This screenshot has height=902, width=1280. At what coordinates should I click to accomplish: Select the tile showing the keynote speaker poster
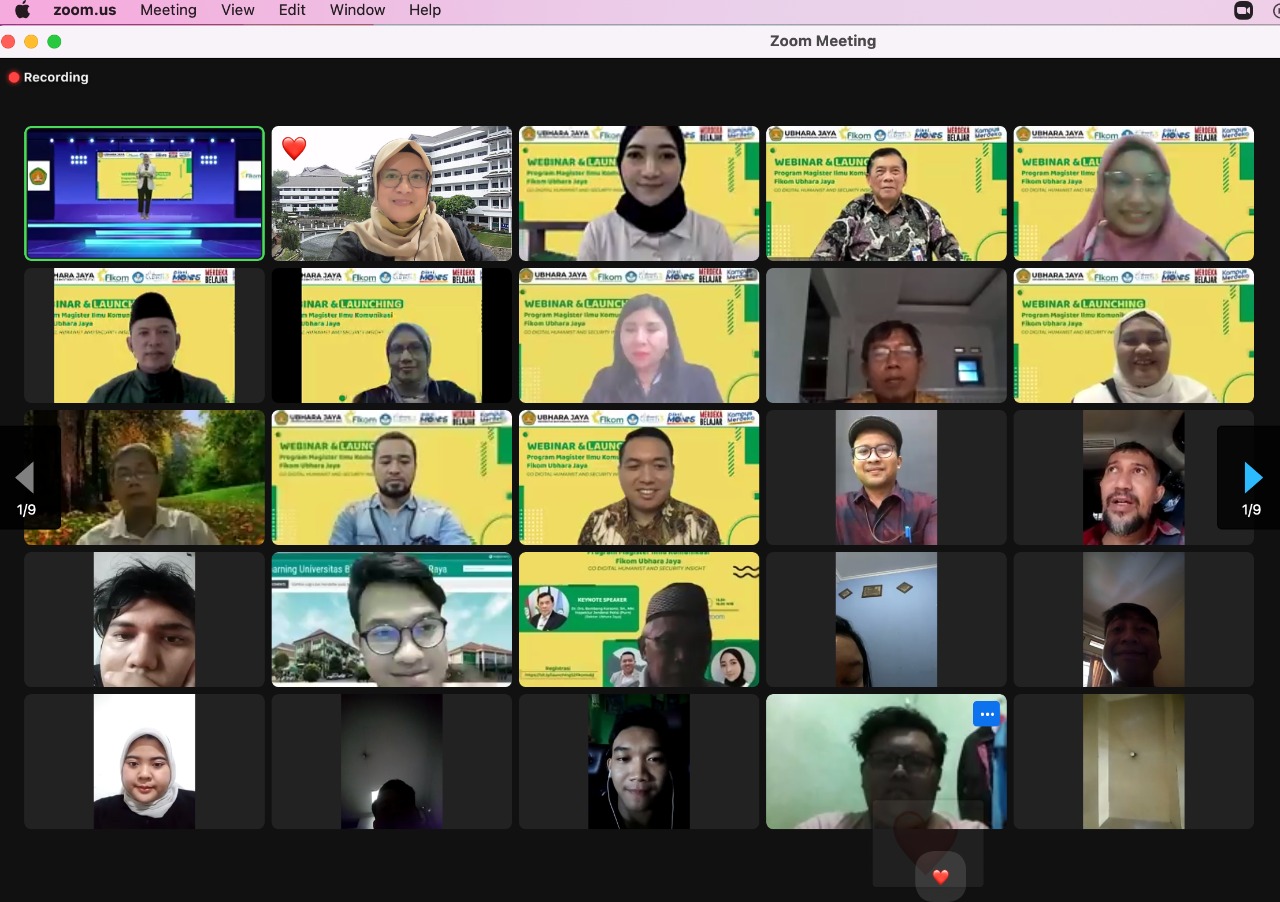click(638, 618)
